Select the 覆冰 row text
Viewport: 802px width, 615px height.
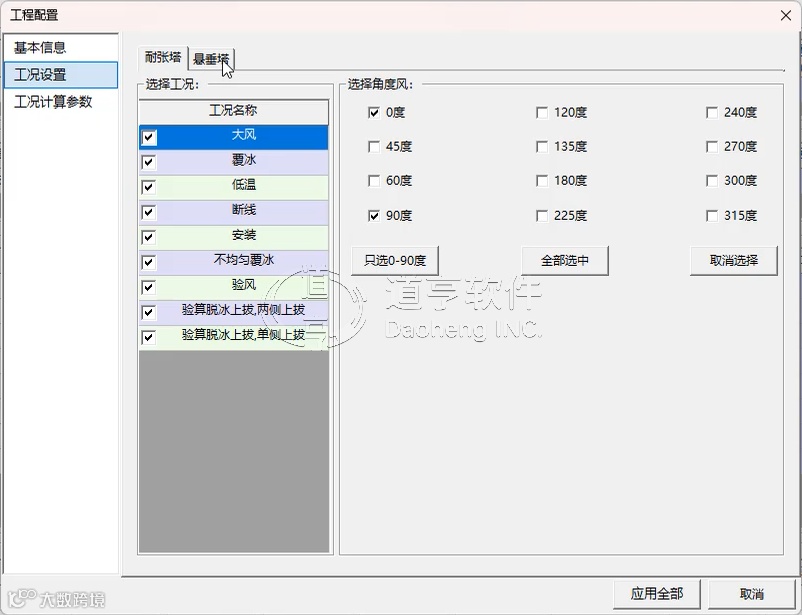243,160
